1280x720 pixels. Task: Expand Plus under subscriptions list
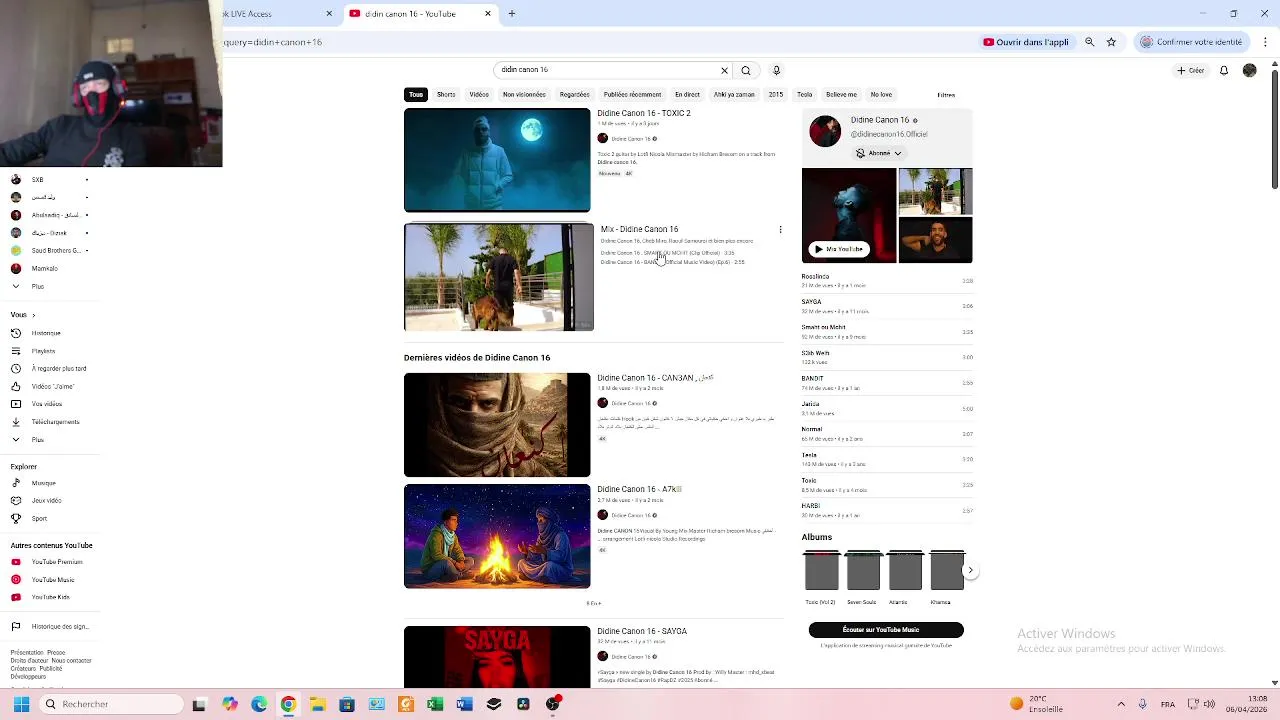click(x=37, y=286)
